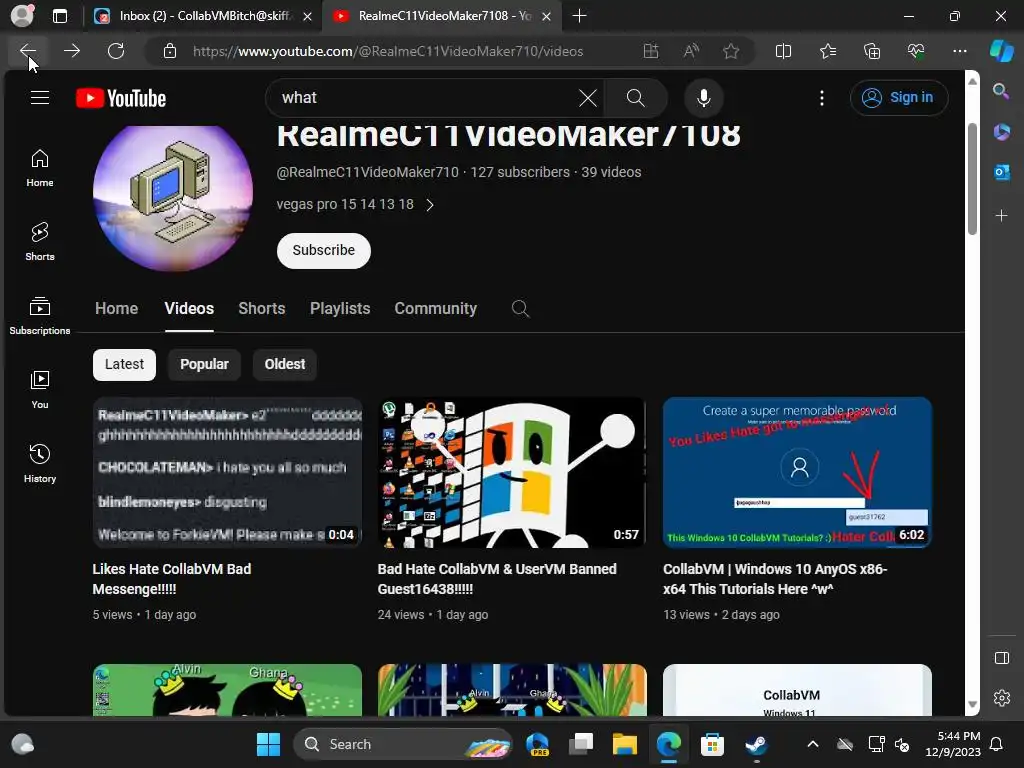The image size is (1024, 768).
Task: Open Microsoft Store from taskbar
Action: tap(712, 744)
